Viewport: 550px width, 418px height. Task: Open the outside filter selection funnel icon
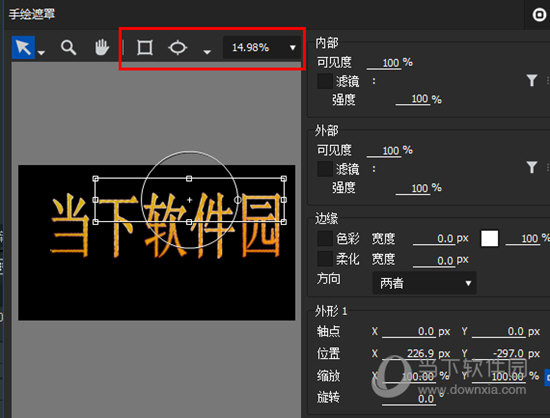532,168
